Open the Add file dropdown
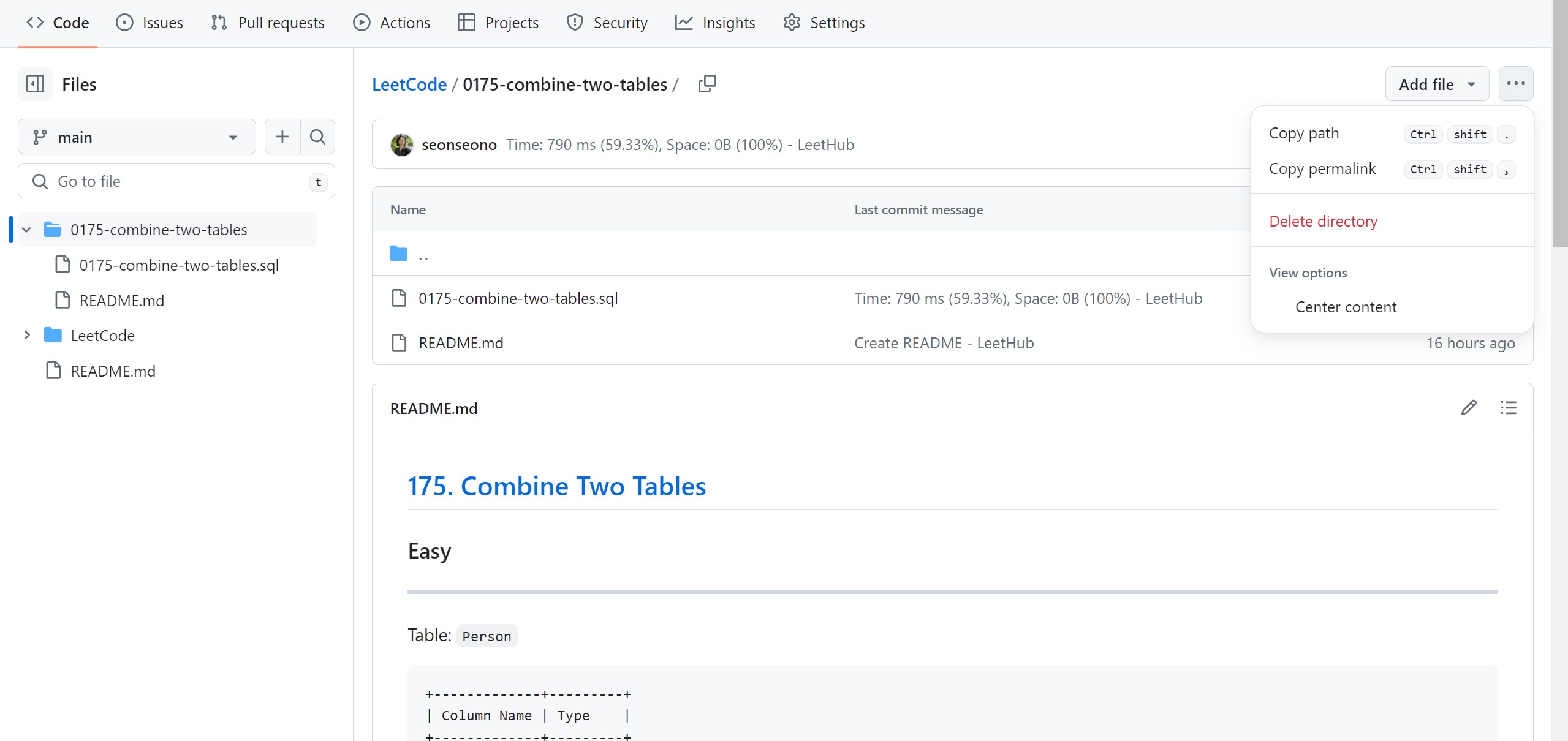The width and height of the screenshot is (1568, 741). click(x=1436, y=84)
